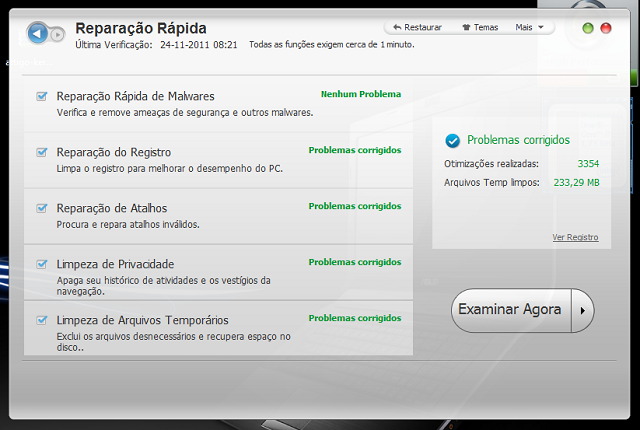Screen dimensions: 640x430
Task: Go back using the blue back arrow
Action: [x=38, y=33]
